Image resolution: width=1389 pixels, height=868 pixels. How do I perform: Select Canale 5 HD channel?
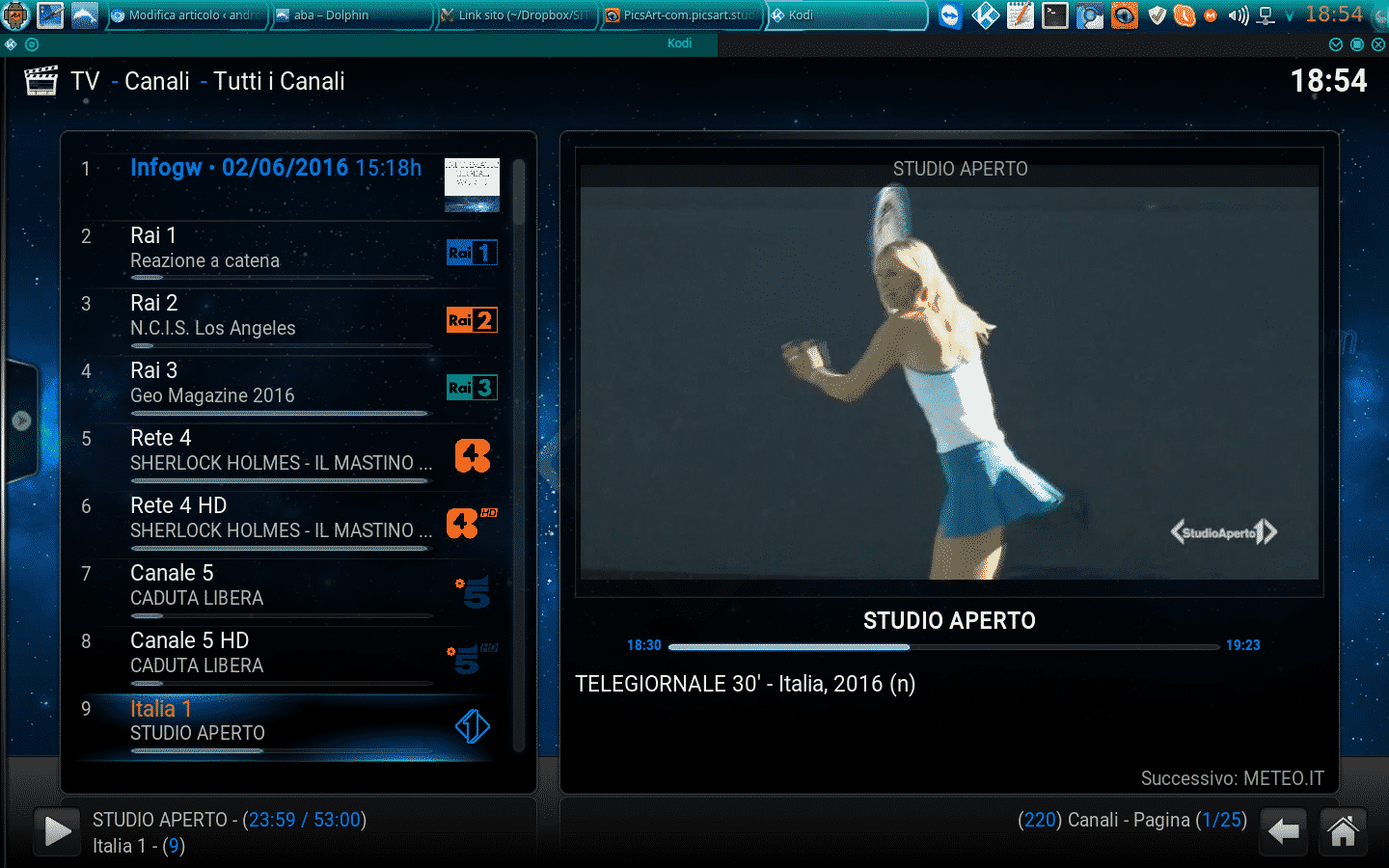(x=286, y=658)
